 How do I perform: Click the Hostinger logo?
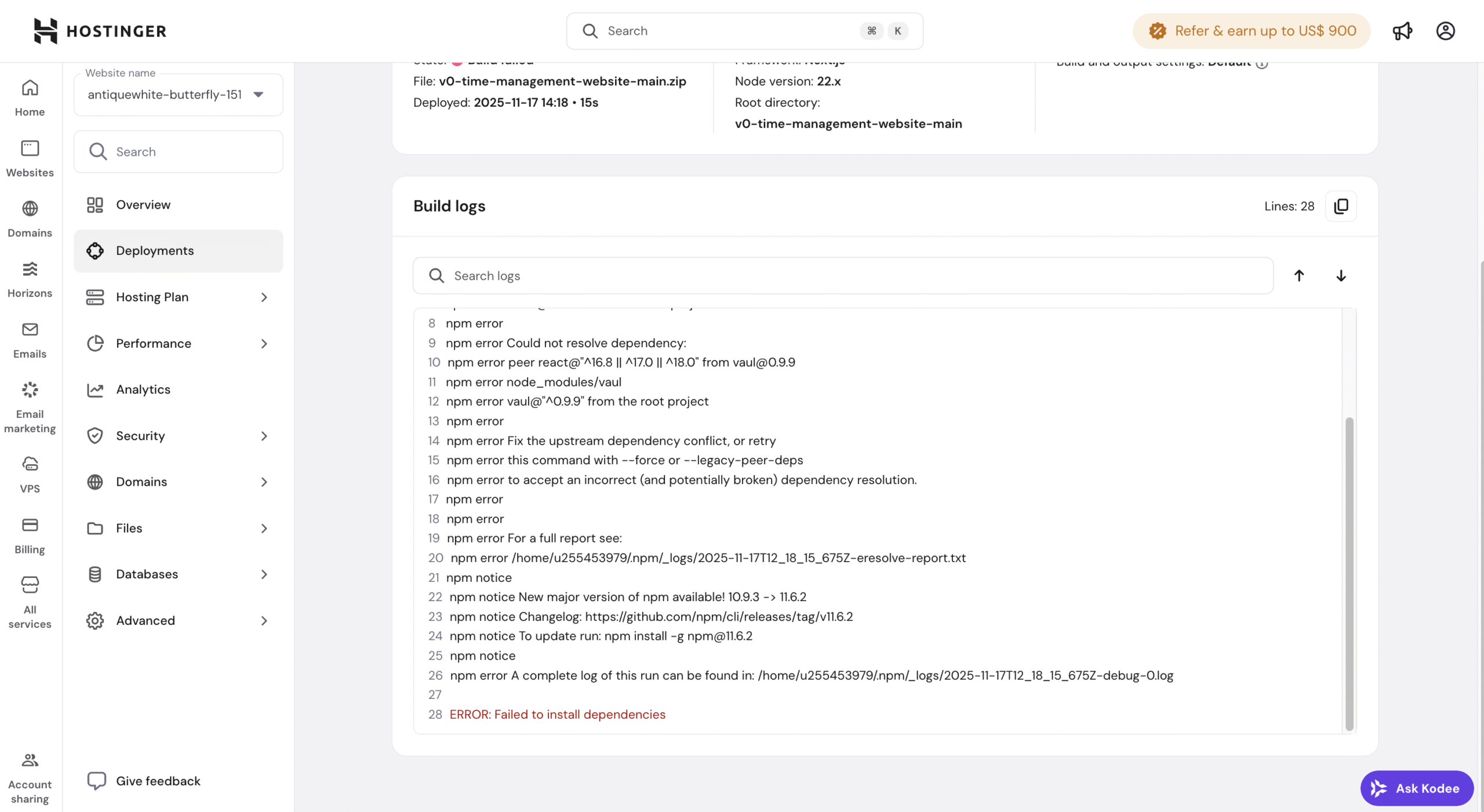click(x=100, y=31)
